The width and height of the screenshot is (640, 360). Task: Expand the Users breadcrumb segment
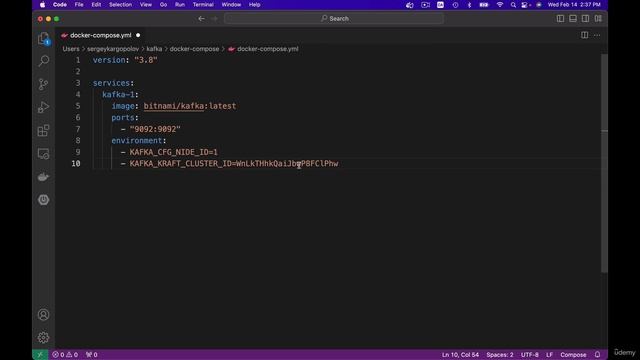[x=71, y=49]
